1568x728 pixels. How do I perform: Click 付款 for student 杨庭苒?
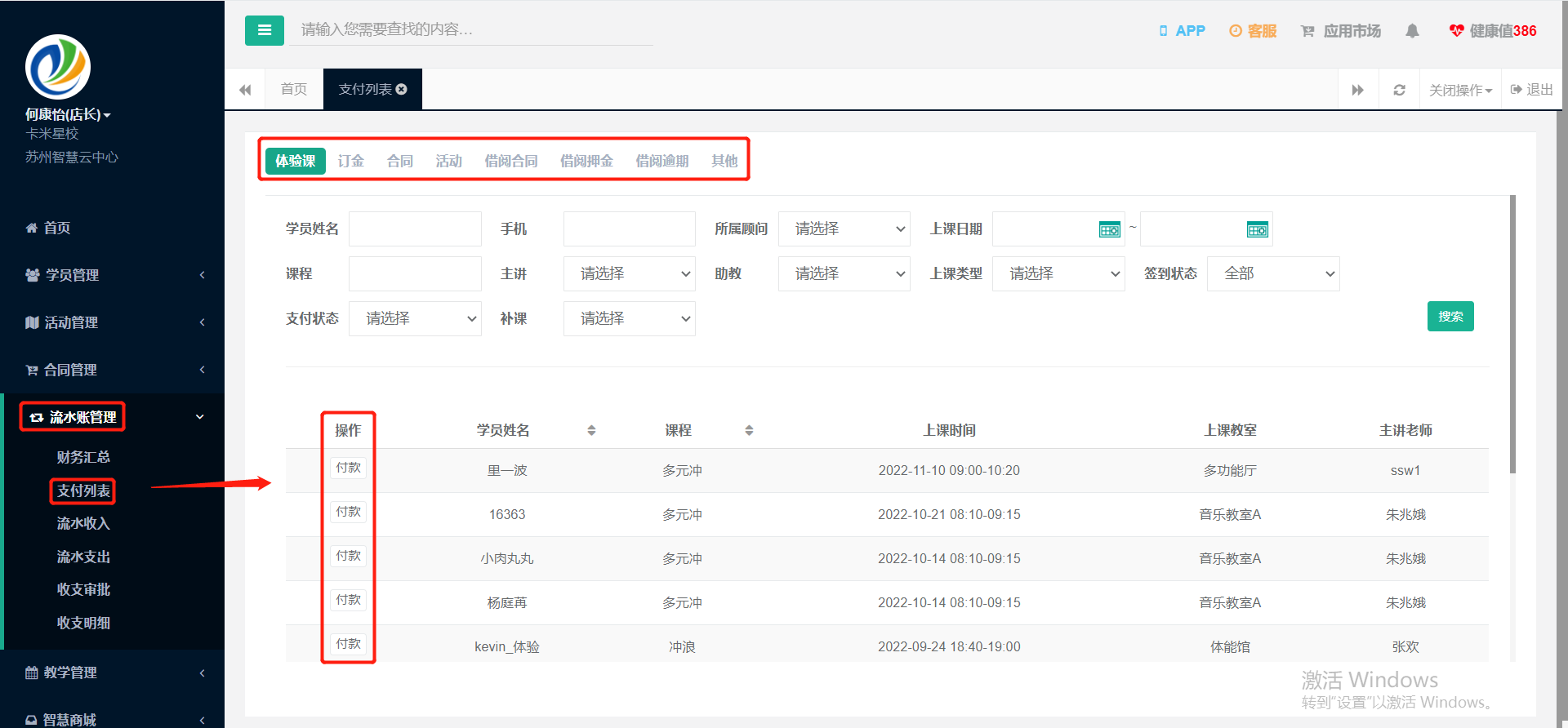pyautogui.click(x=349, y=600)
